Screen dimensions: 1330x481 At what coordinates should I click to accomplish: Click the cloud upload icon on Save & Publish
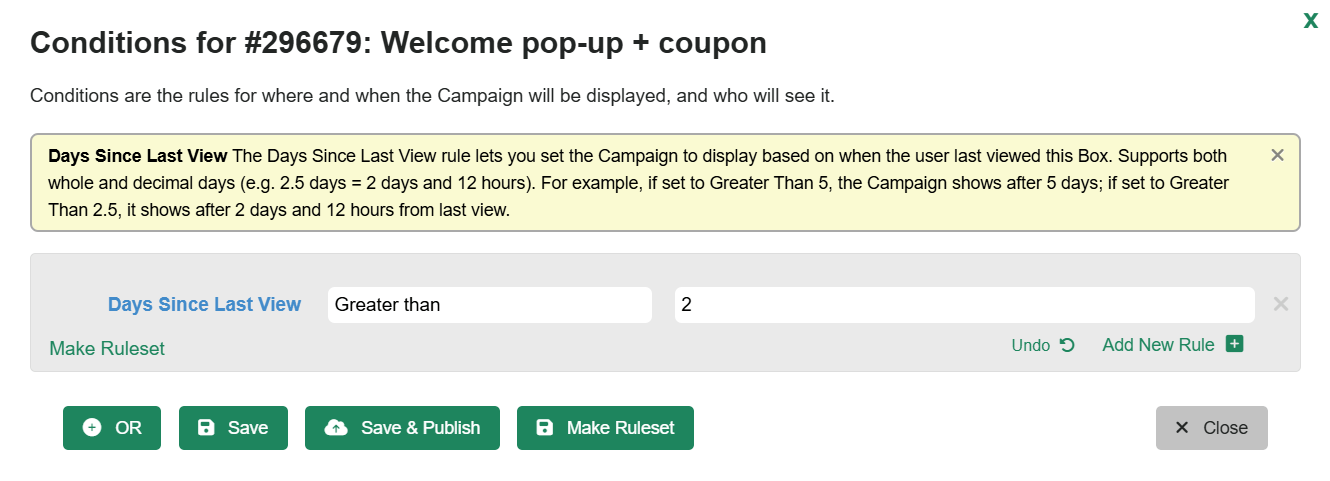336,428
